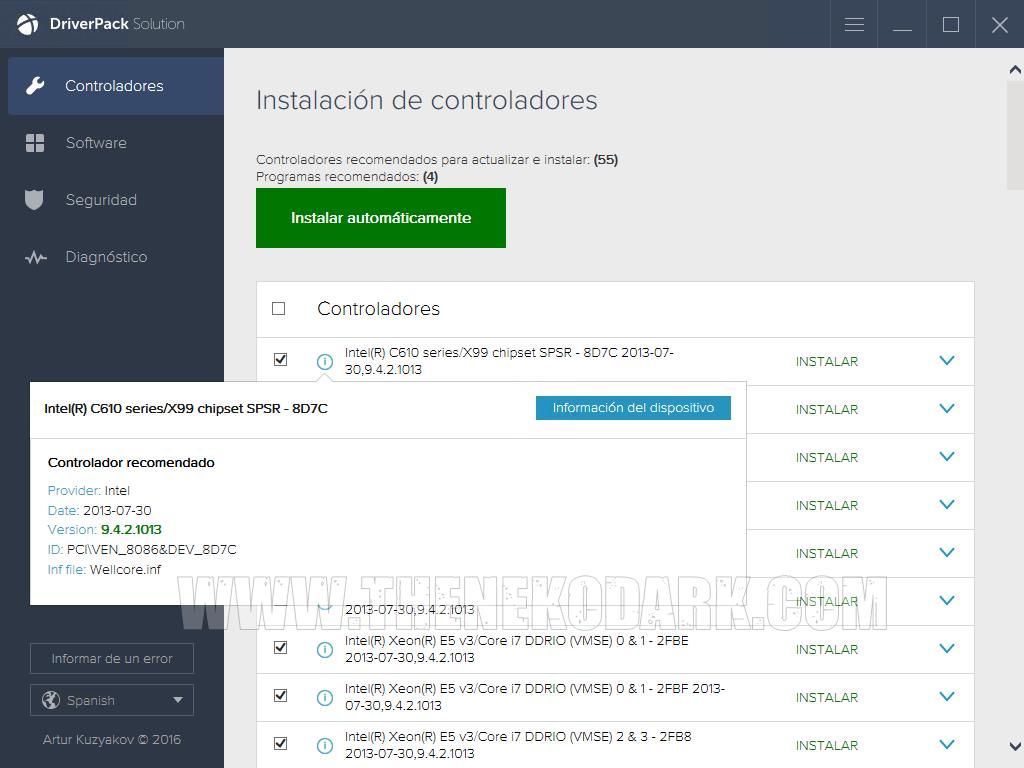Viewport: 1024px width, 768px height.
Task: Click the shield icon beside Seguridad
Action: [34, 200]
